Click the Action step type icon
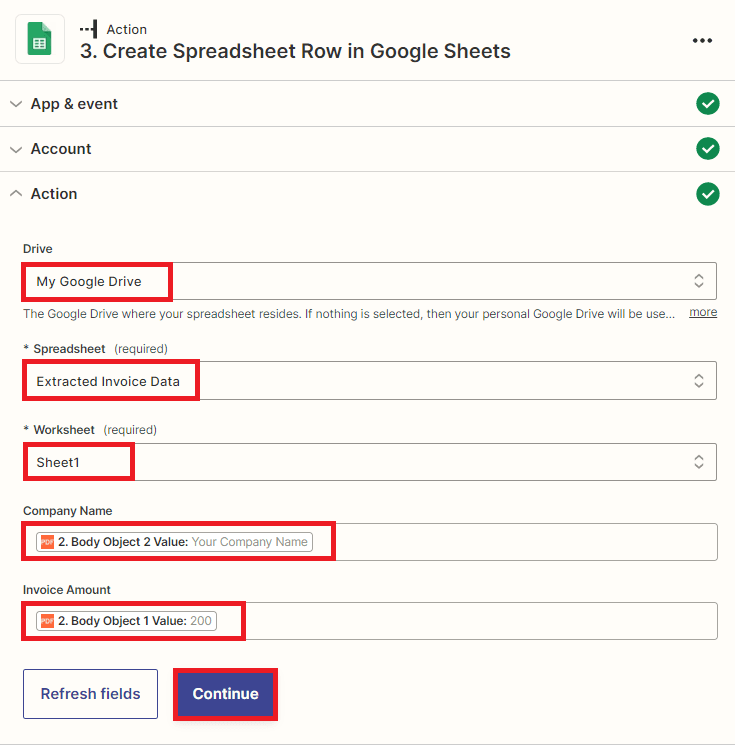The height and width of the screenshot is (745, 735). 88,29
